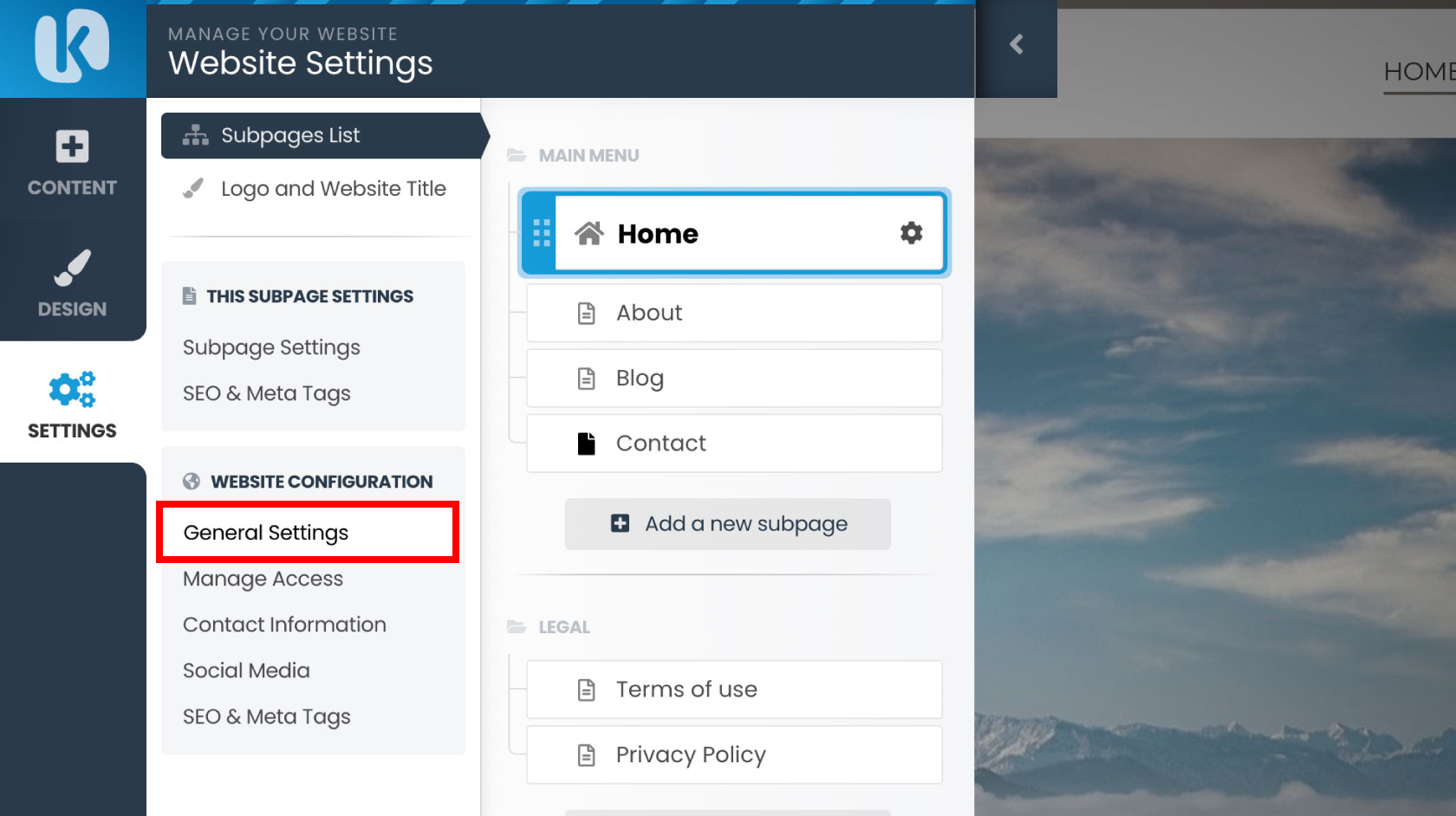Image resolution: width=1456 pixels, height=816 pixels.
Task: Open the Content section
Action: point(72,162)
